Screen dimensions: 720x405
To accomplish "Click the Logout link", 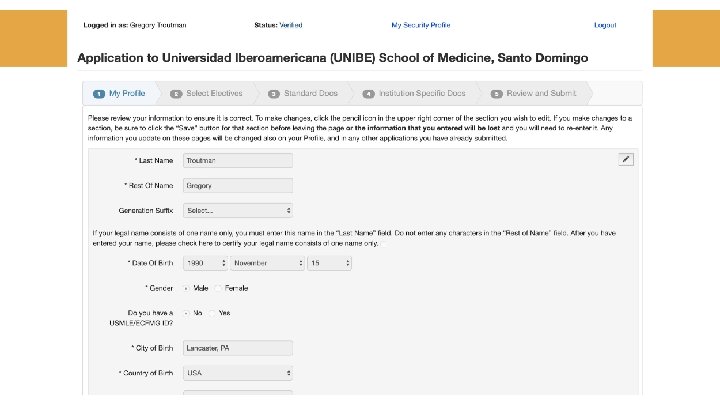I will pos(605,25).
